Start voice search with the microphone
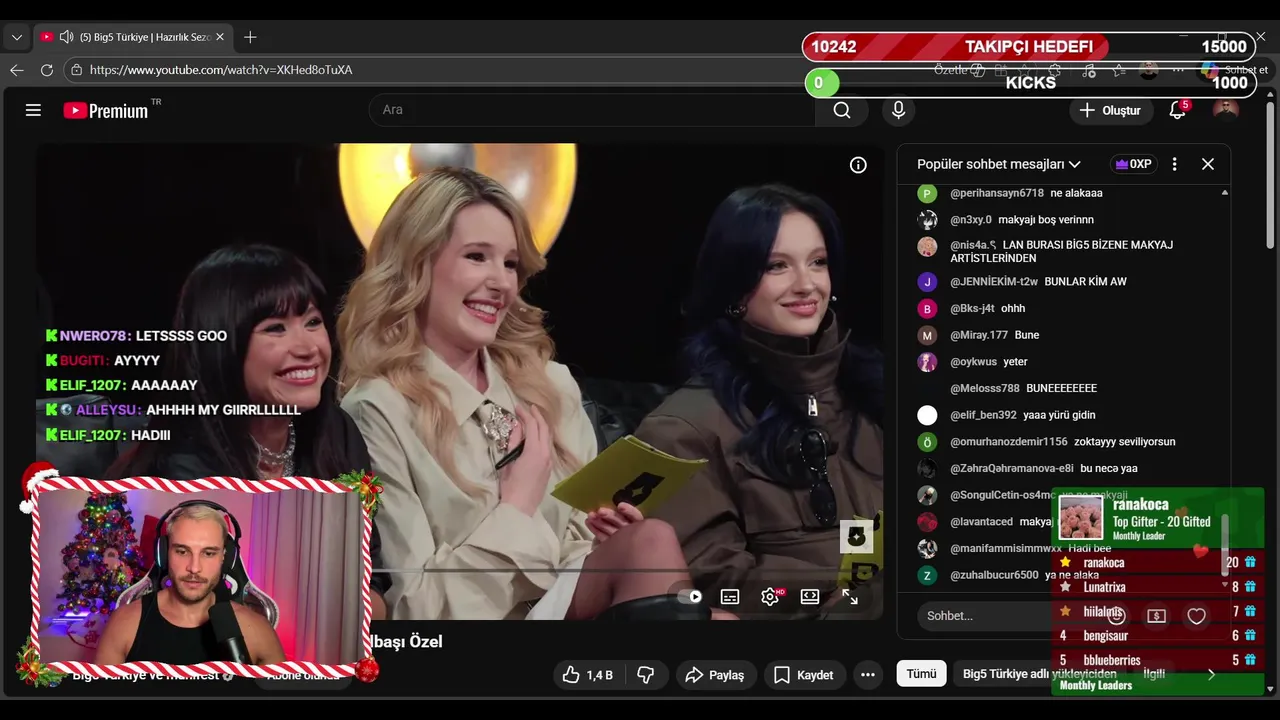 pyautogui.click(x=898, y=110)
